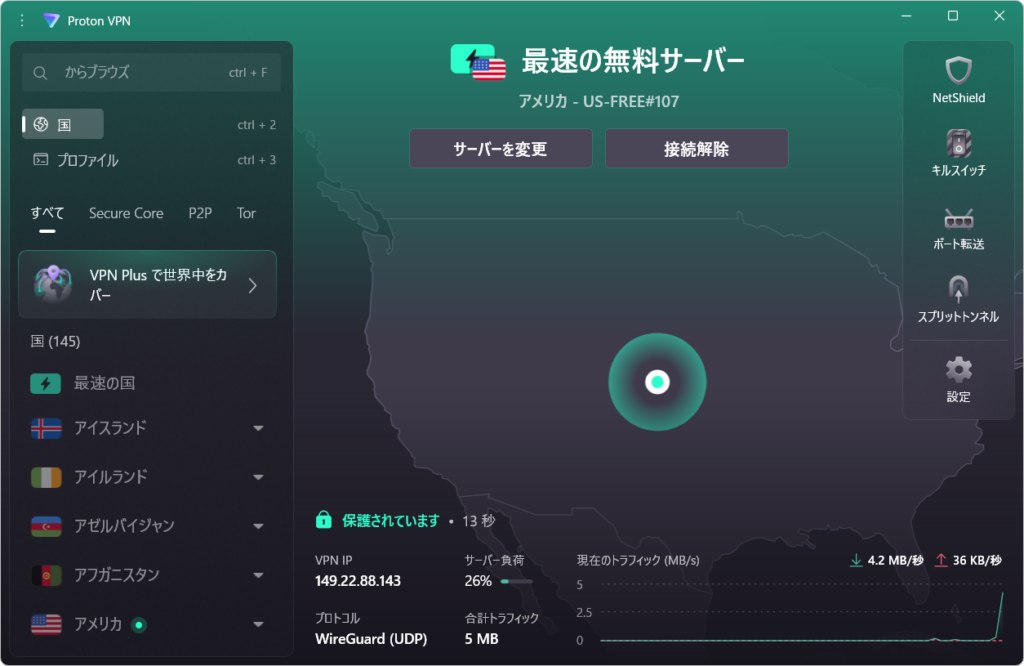Click the 国 (145) list heading
This screenshot has height=666, width=1024.
(56, 341)
